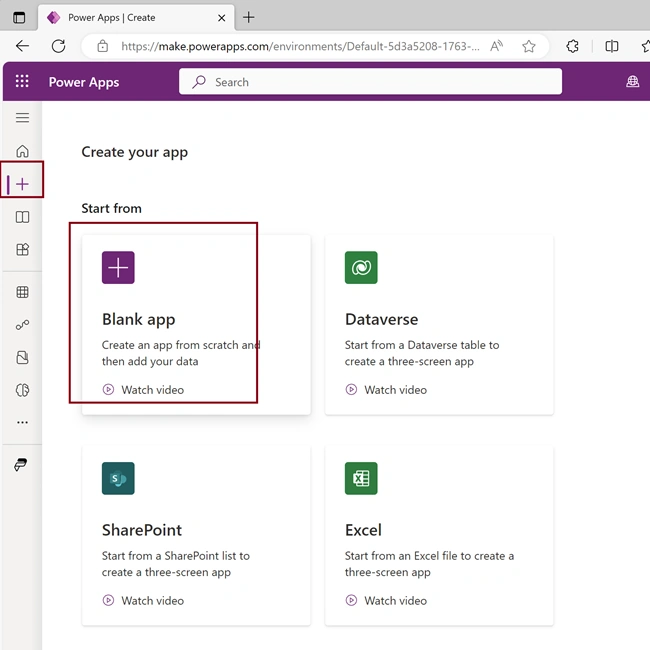Open the environment icon in the header
The height and width of the screenshot is (650, 650).
(x=632, y=81)
